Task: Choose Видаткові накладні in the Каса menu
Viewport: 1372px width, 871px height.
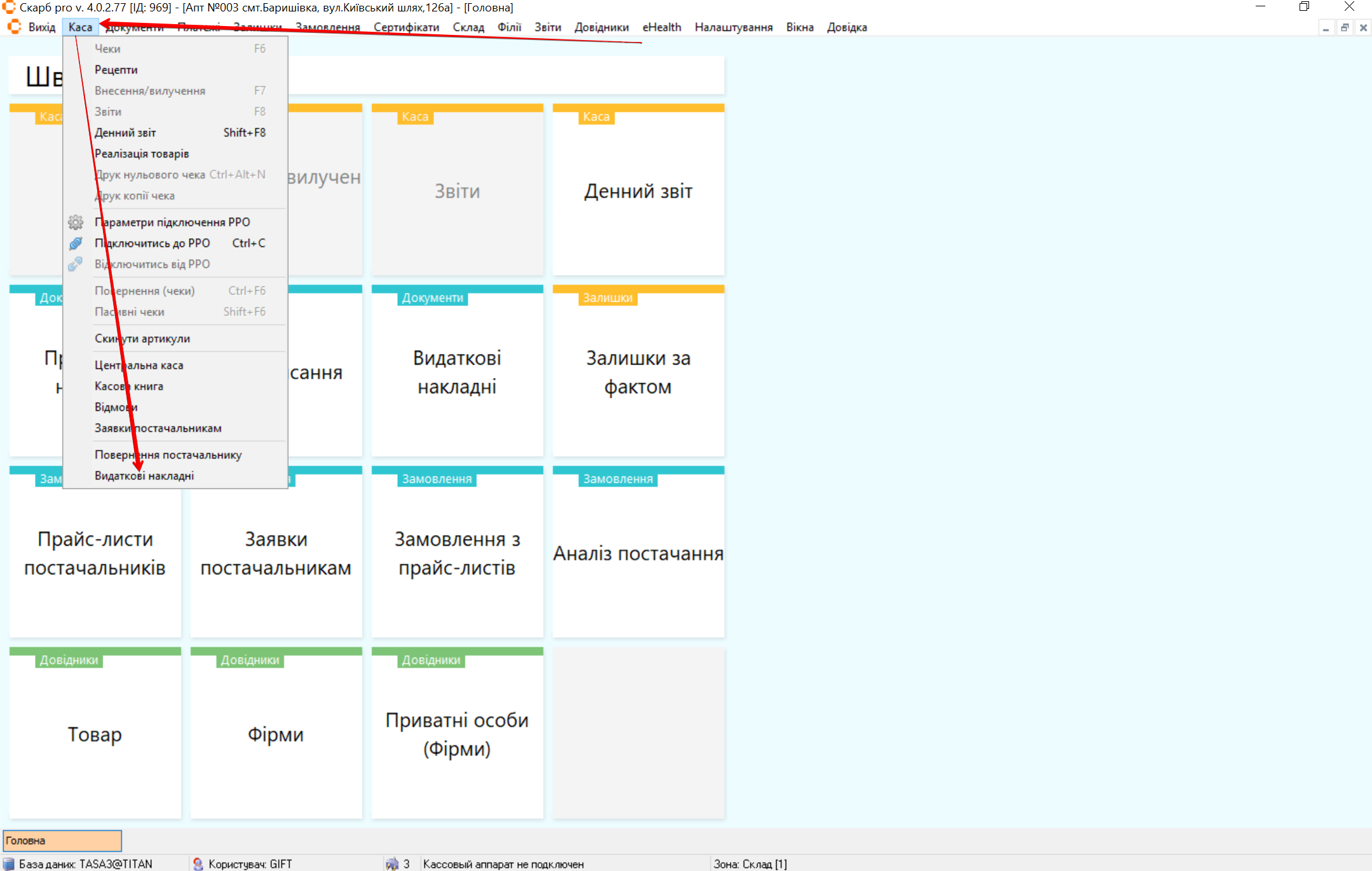Action: click(x=144, y=476)
